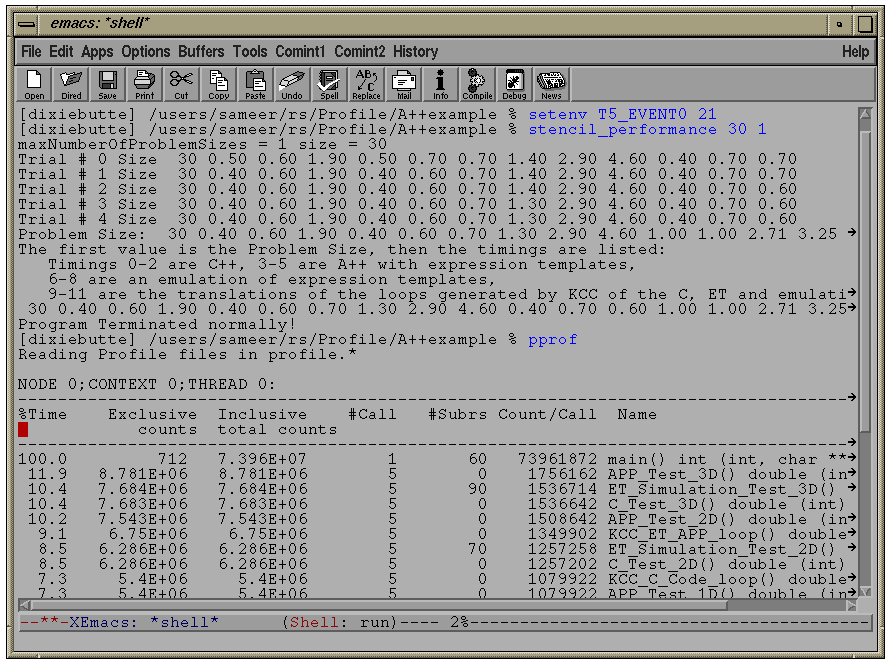Click the horizontal scrollbar right arrow

(851, 605)
